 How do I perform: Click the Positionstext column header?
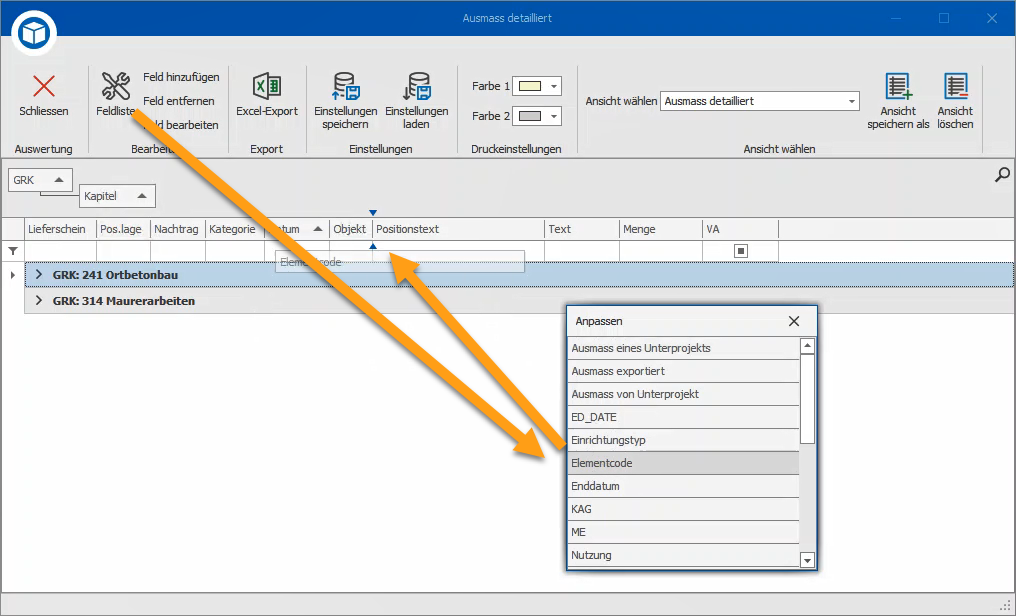pyautogui.click(x=458, y=229)
